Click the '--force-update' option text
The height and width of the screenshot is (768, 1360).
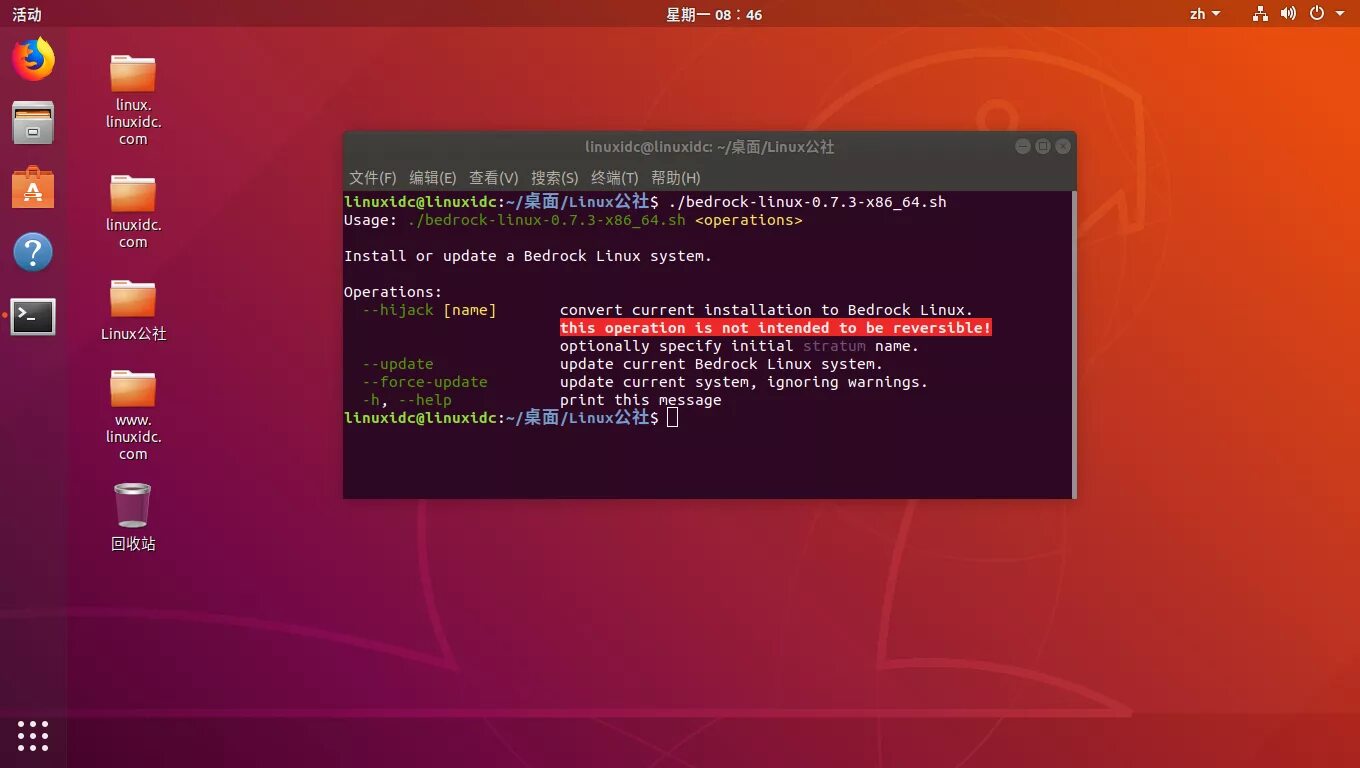(424, 382)
